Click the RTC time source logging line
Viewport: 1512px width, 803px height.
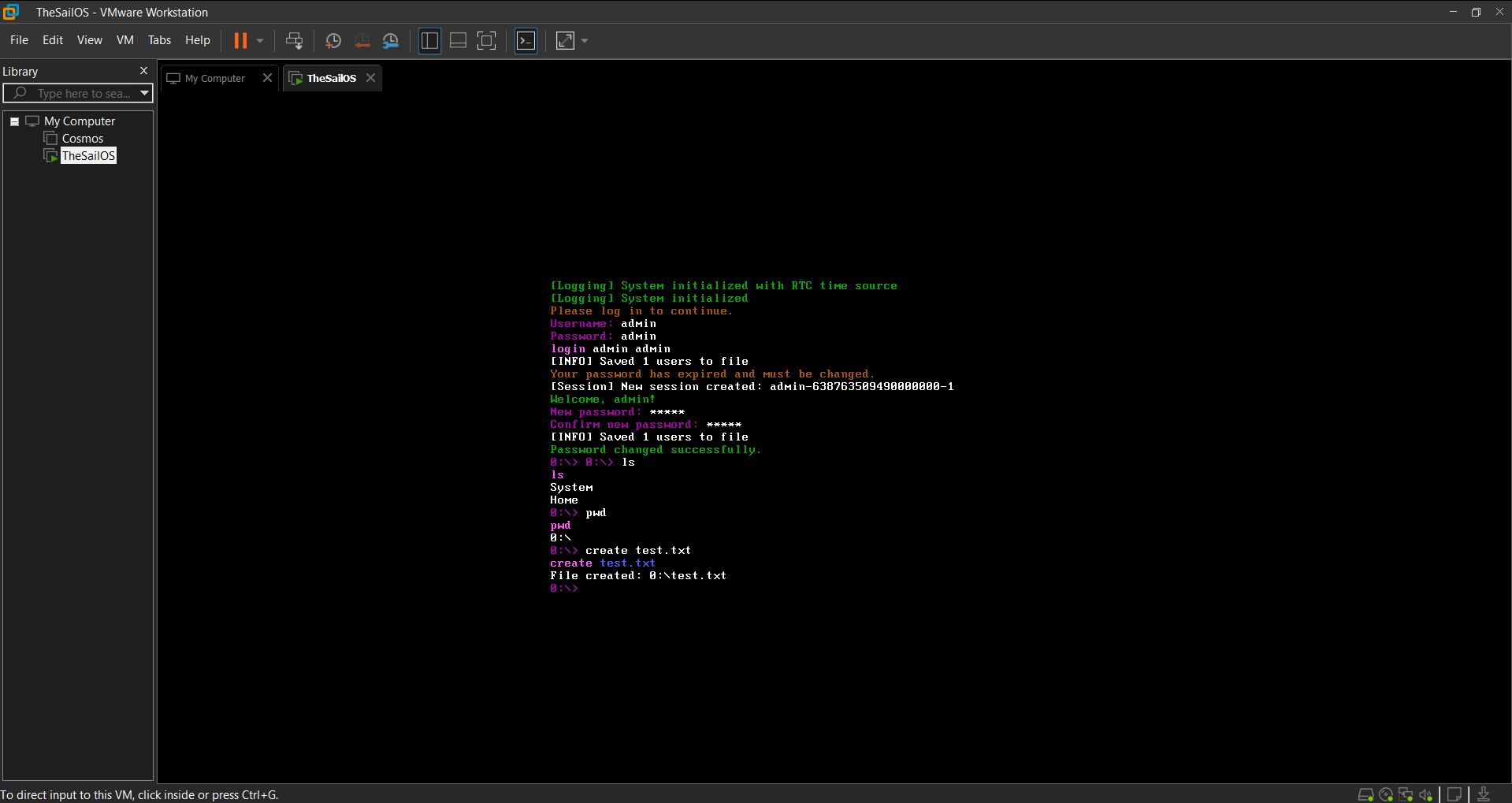(x=723, y=286)
